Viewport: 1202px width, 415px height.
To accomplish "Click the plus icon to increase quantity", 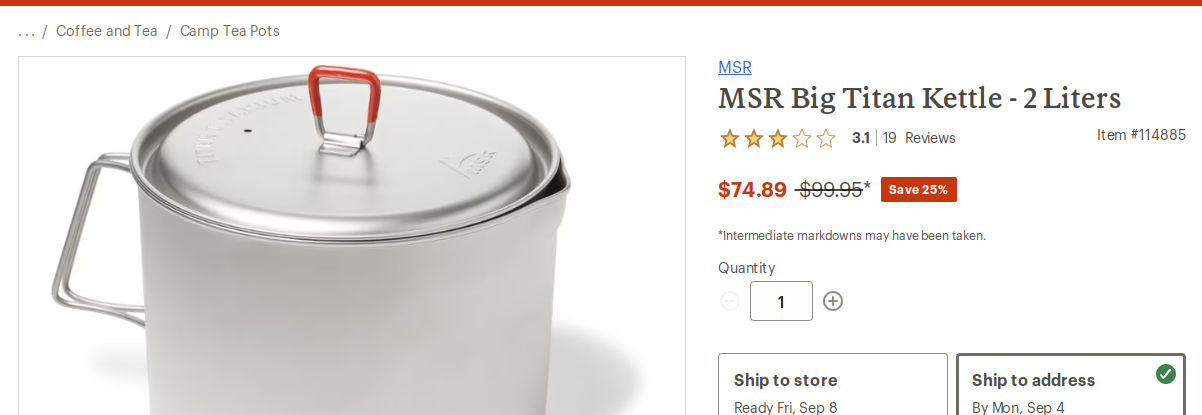I will 833,301.
